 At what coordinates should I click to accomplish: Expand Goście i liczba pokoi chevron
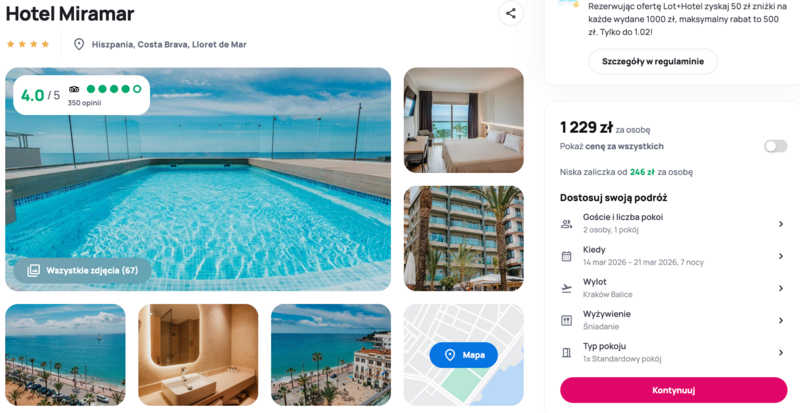[781, 224]
